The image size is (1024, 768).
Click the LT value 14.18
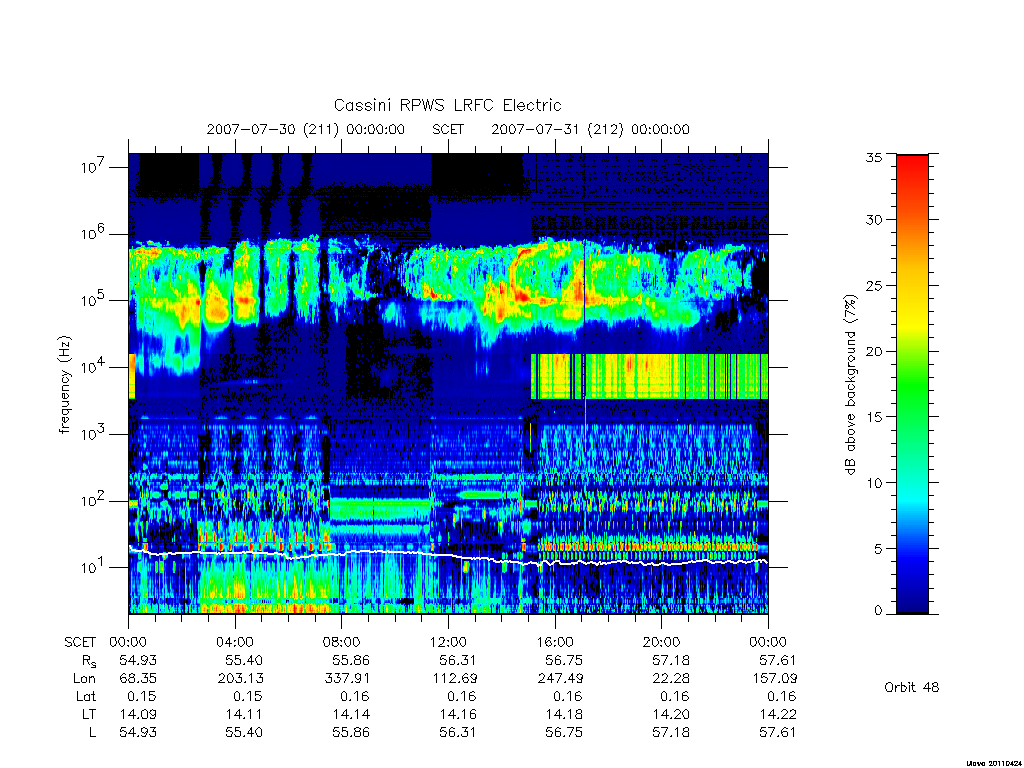pyautogui.click(x=564, y=714)
